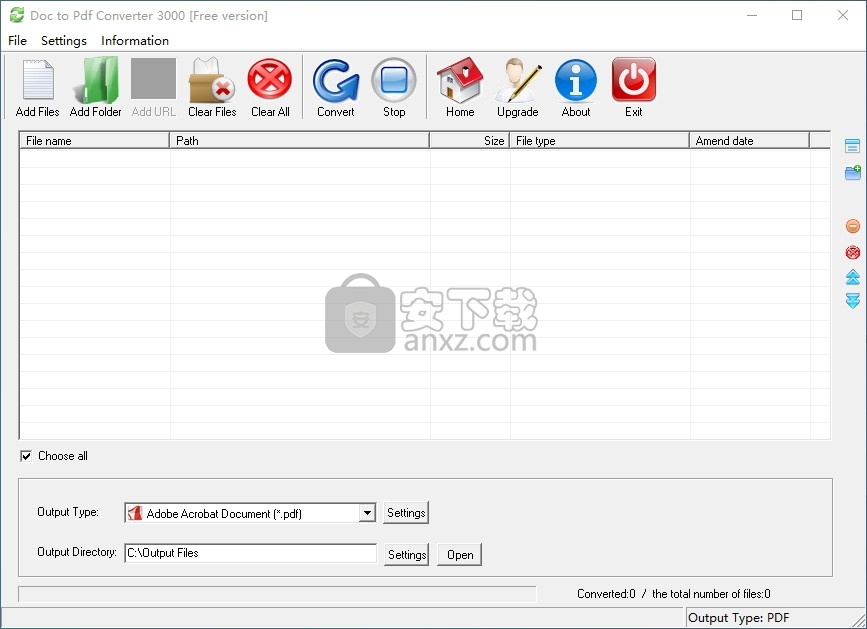Click the green Add Folder icon

tap(96, 81)
